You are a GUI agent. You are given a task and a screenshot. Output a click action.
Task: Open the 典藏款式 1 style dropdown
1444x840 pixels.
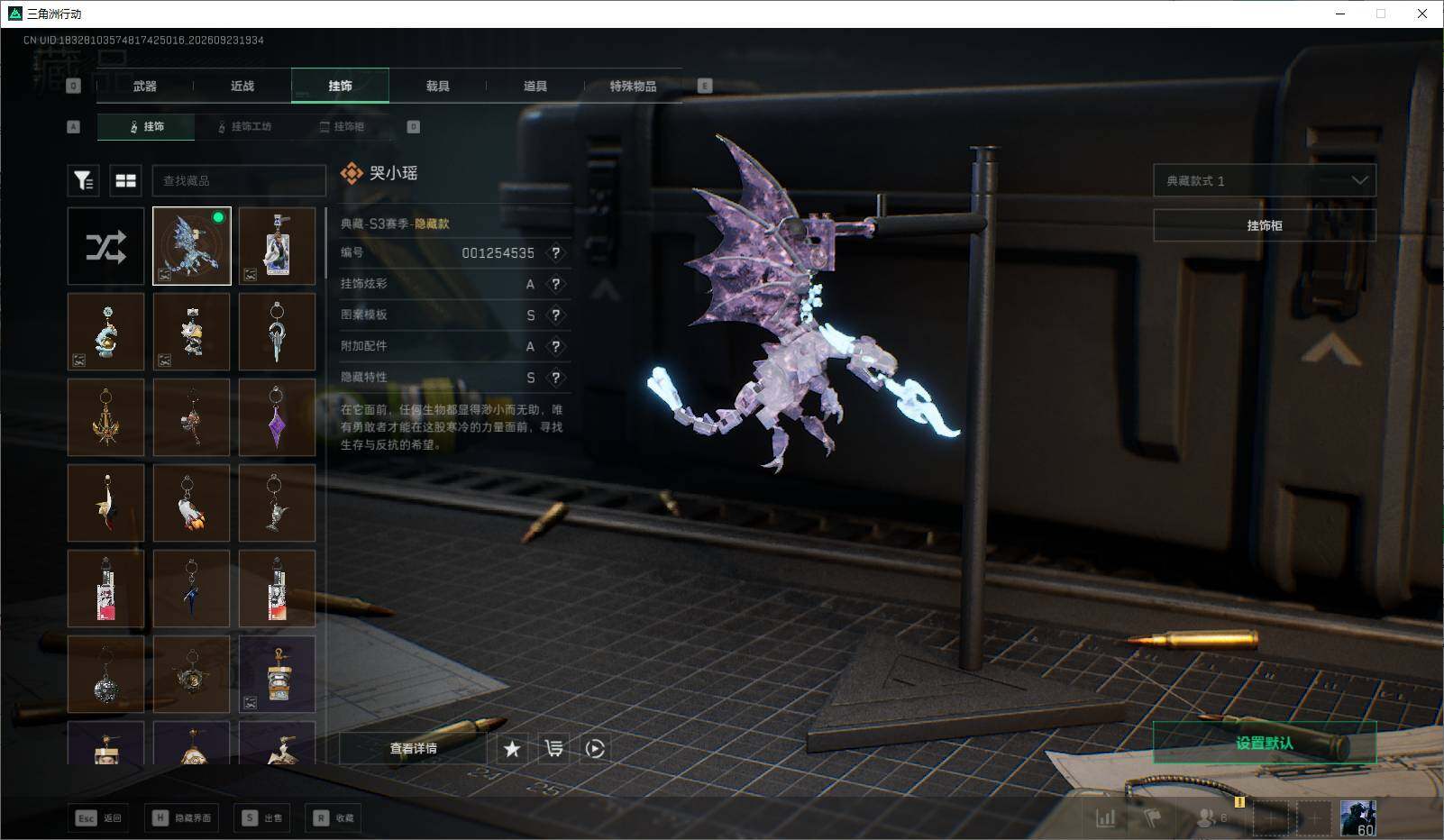click(1265, 180)
